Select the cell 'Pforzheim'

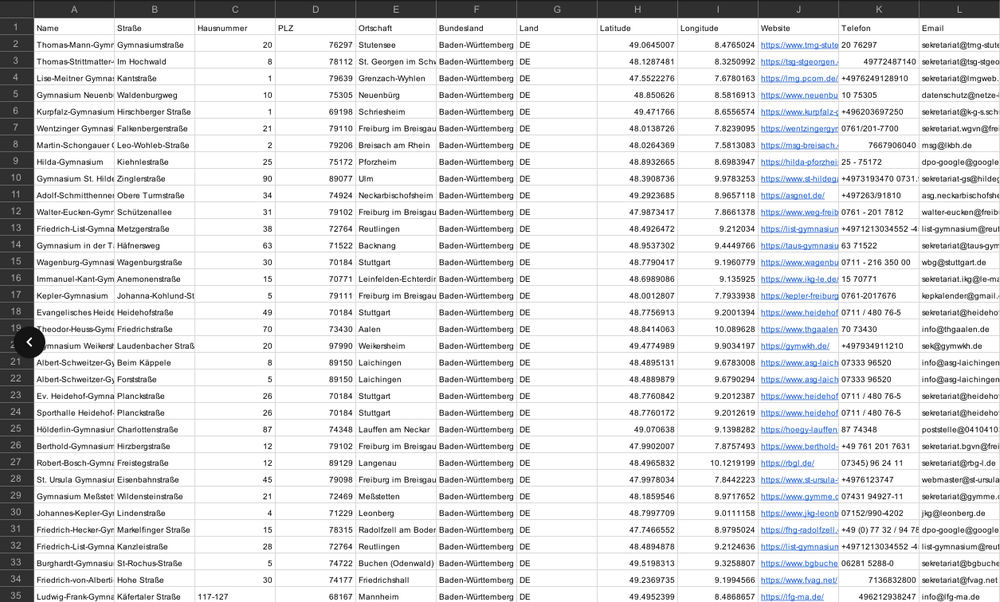pos(396,162)
